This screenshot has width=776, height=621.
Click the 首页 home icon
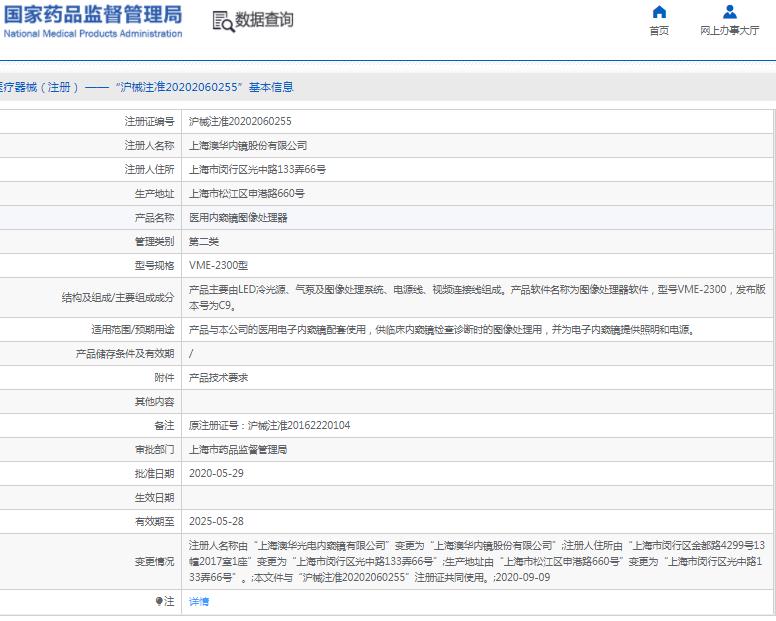coord(659,13)
